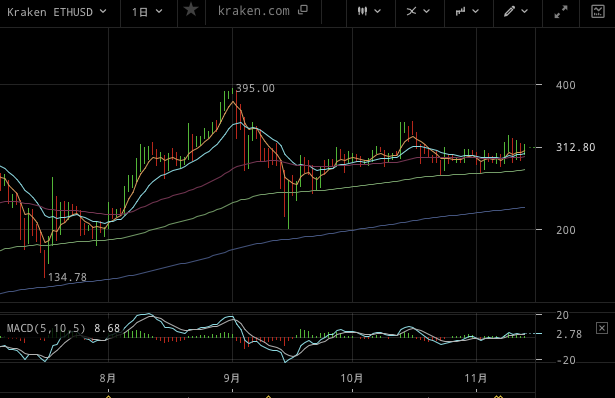Click the MACD 8.68 value
The width and height of the screenshot is (615, 398).
[x=107, y=328]
